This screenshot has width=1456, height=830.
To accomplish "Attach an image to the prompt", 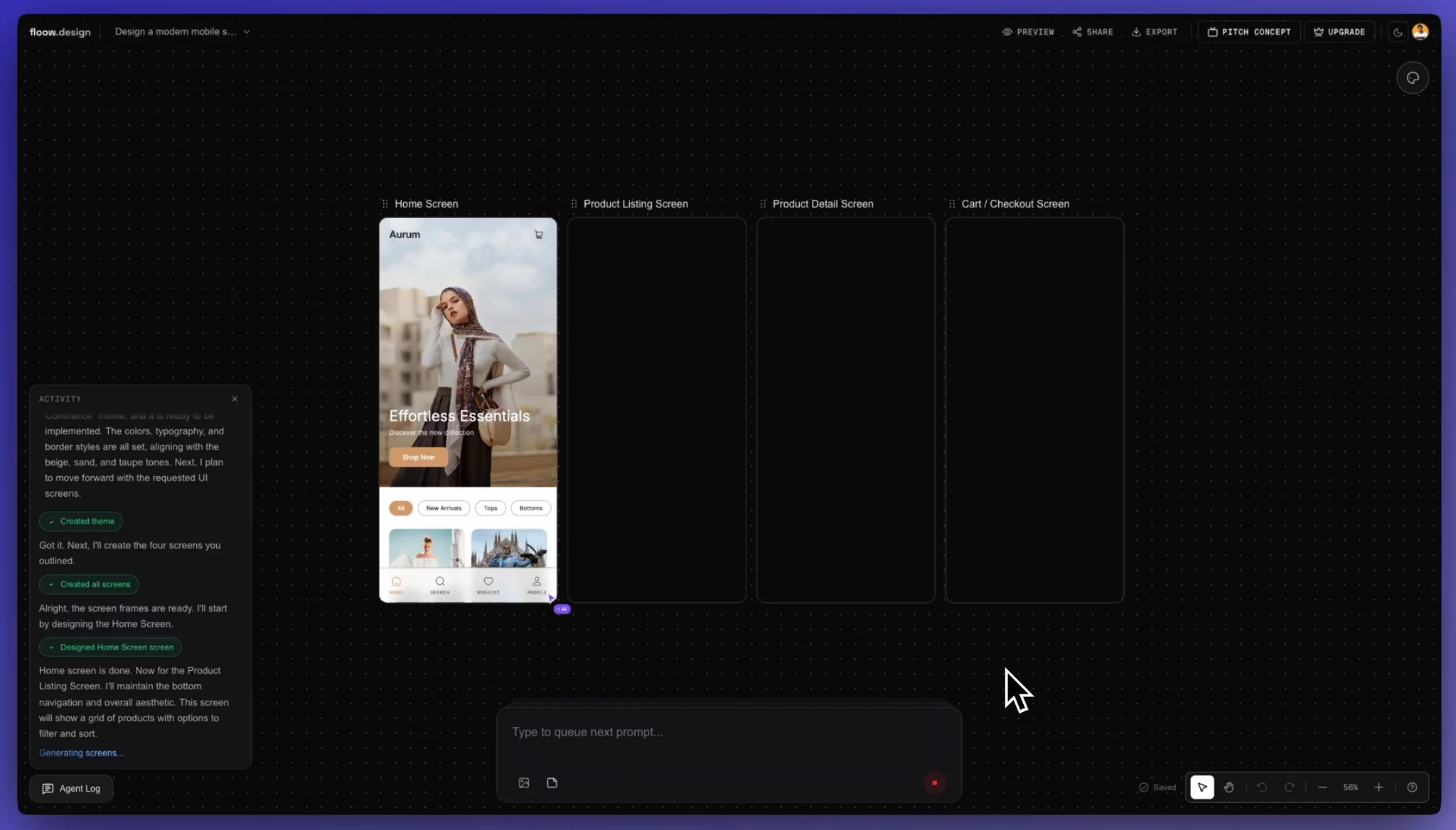I will (x=524, y=783).
